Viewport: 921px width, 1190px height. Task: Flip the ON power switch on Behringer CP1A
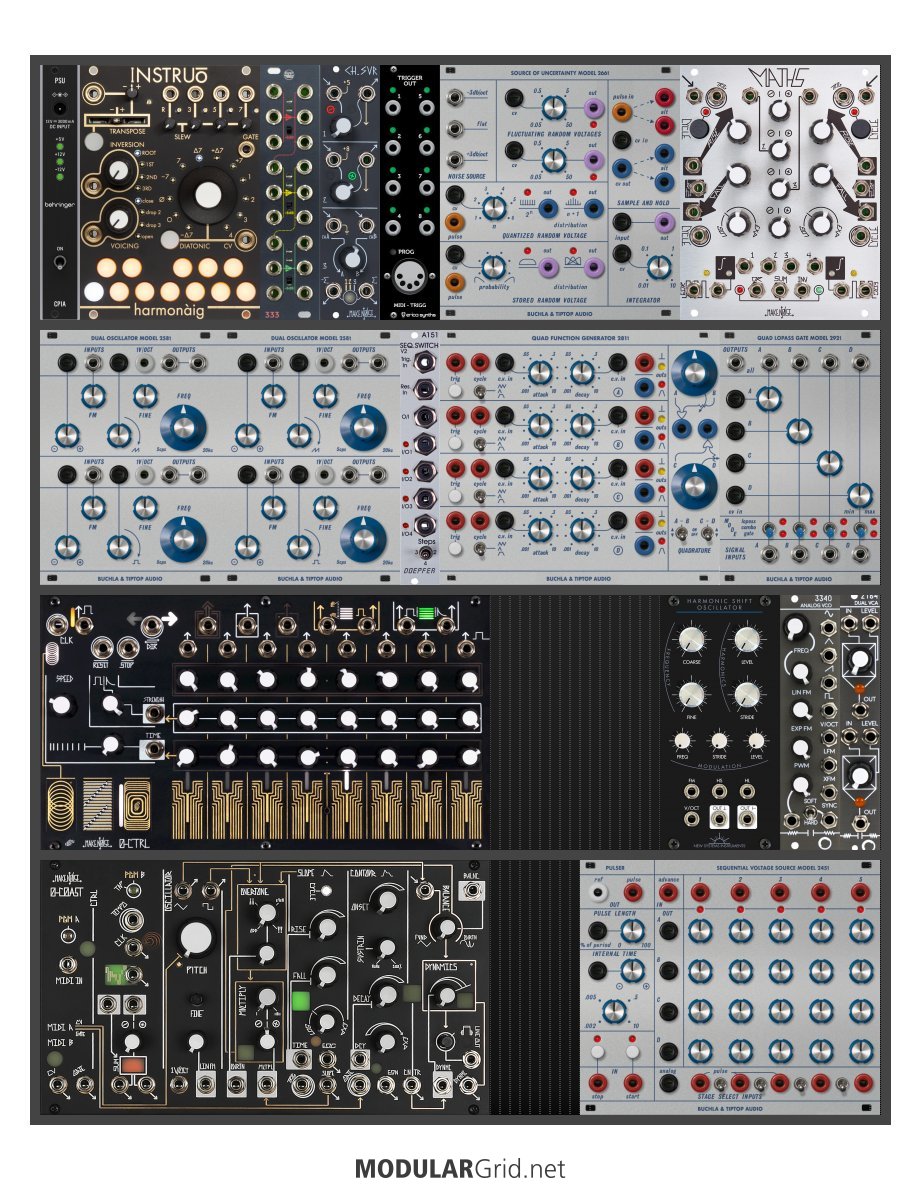59,263
